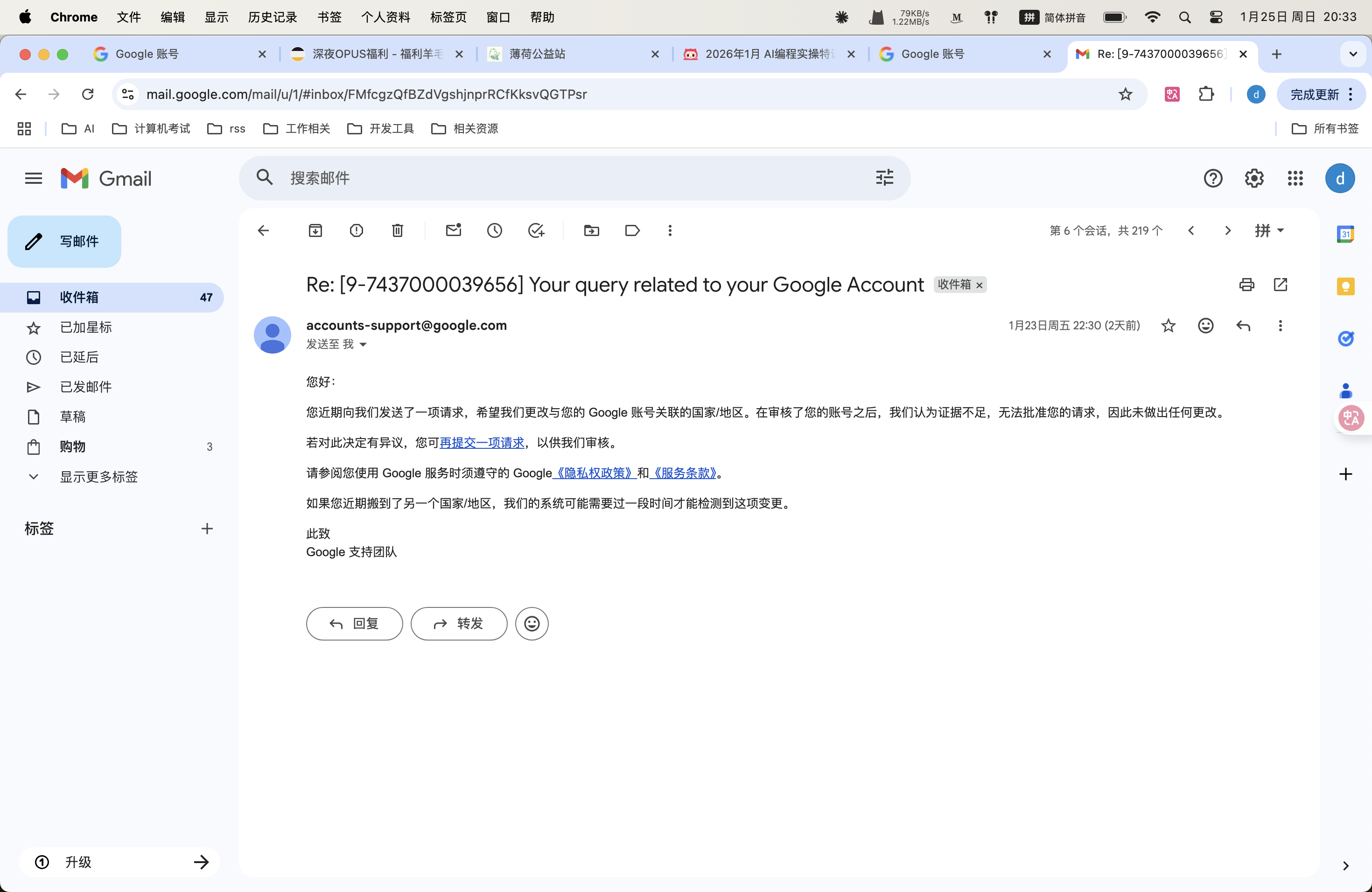Open the 已发邮件 folder
Image resolution: width=1372 pixels, height=892 pixels.
tap(86, 387)
